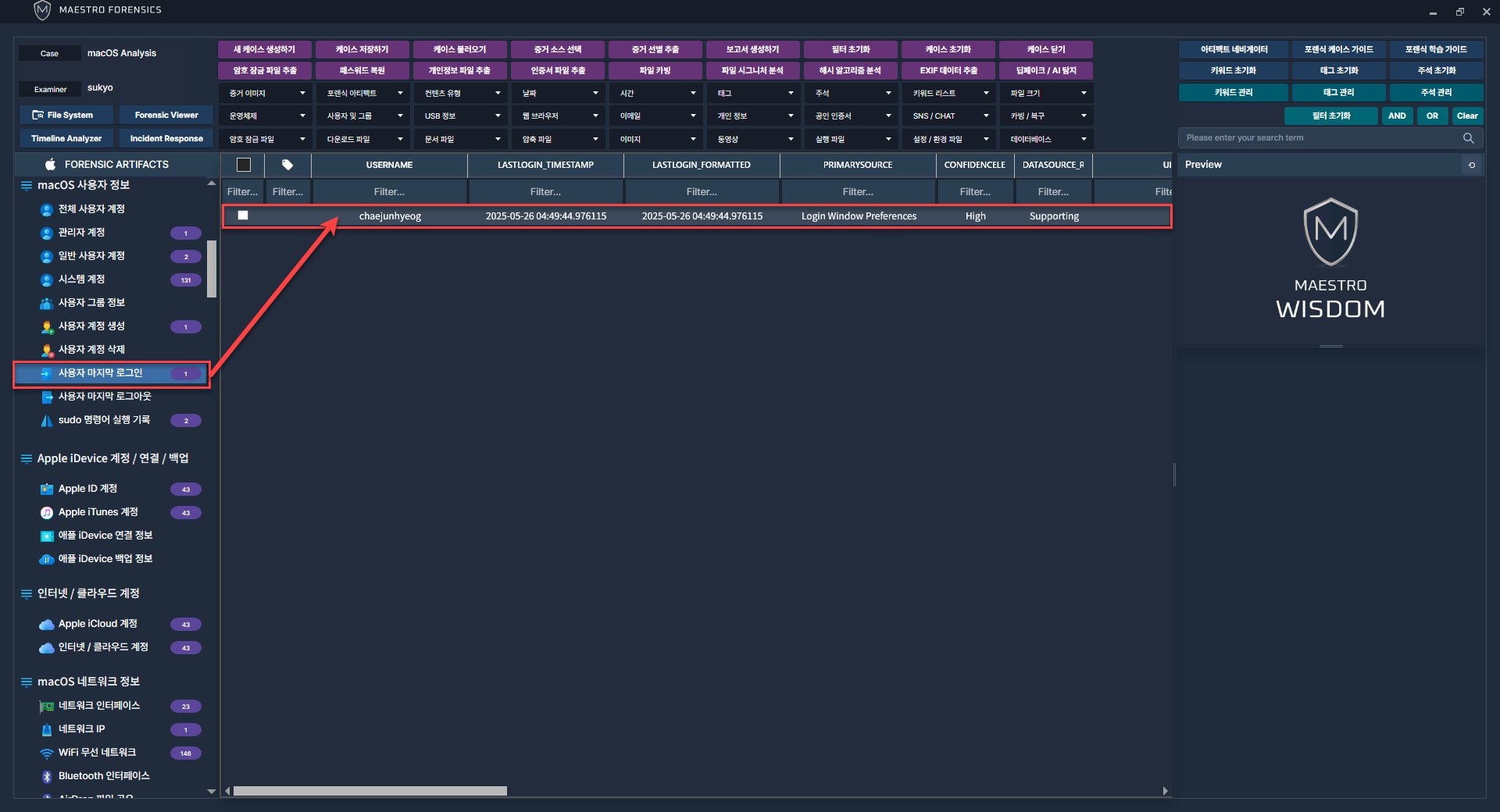1500x812 pixels.
Task: Collapse the macOS 사용자 정보 section
Action: (x=27, y=185)
